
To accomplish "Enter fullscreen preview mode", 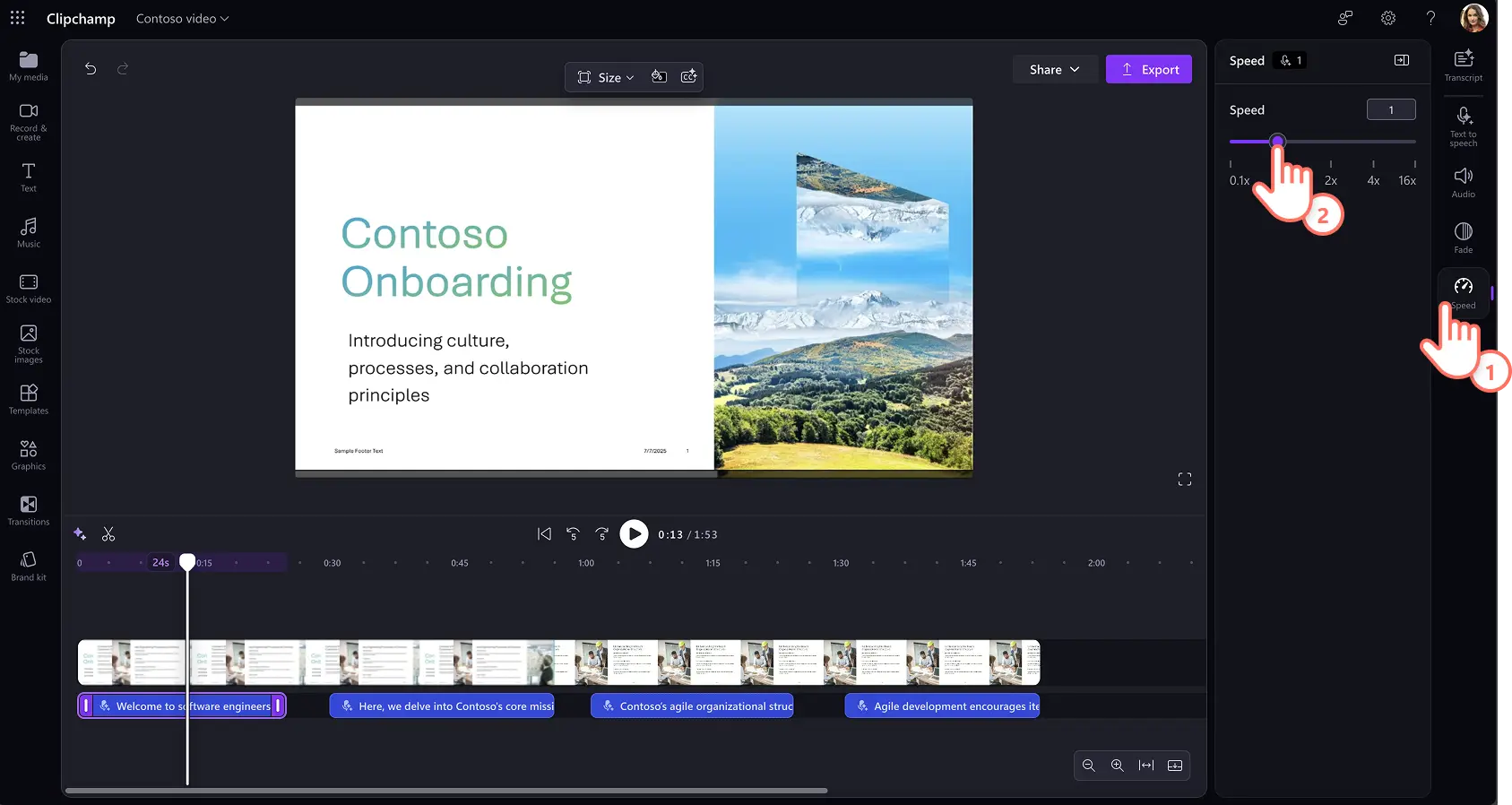I will point(1185,480).
